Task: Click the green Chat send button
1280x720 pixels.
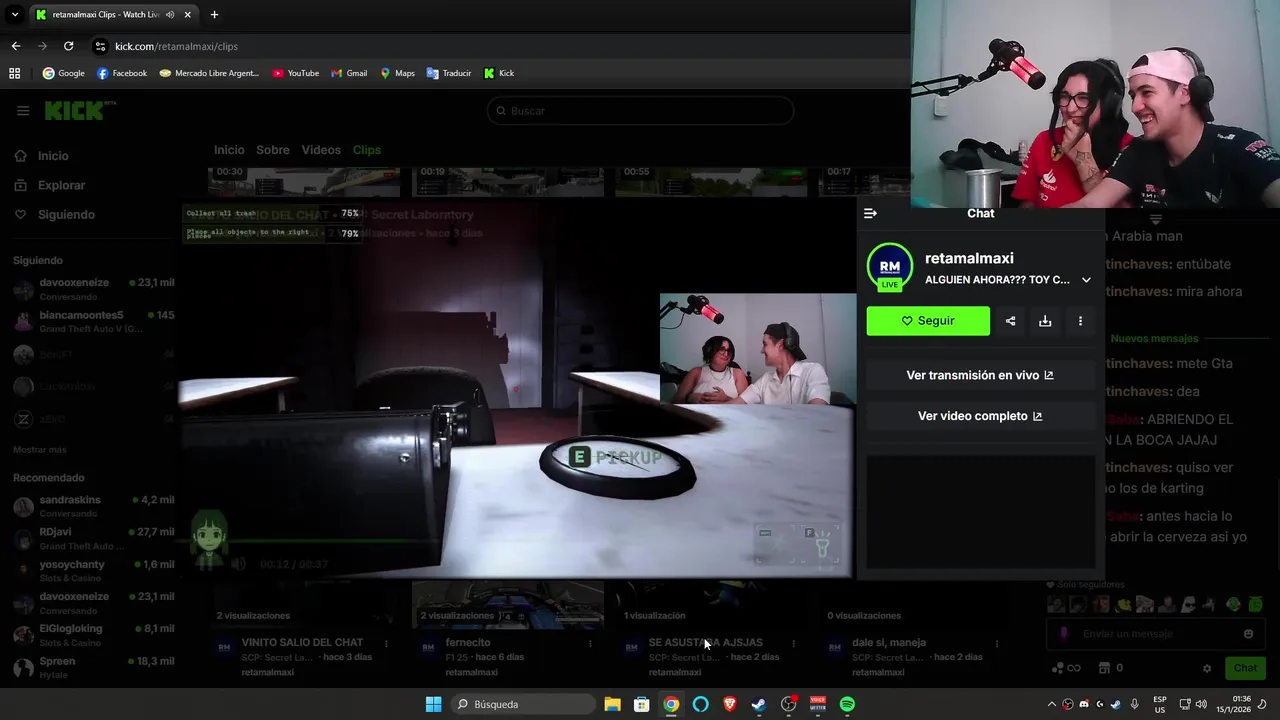Action: coord(1245,668)
